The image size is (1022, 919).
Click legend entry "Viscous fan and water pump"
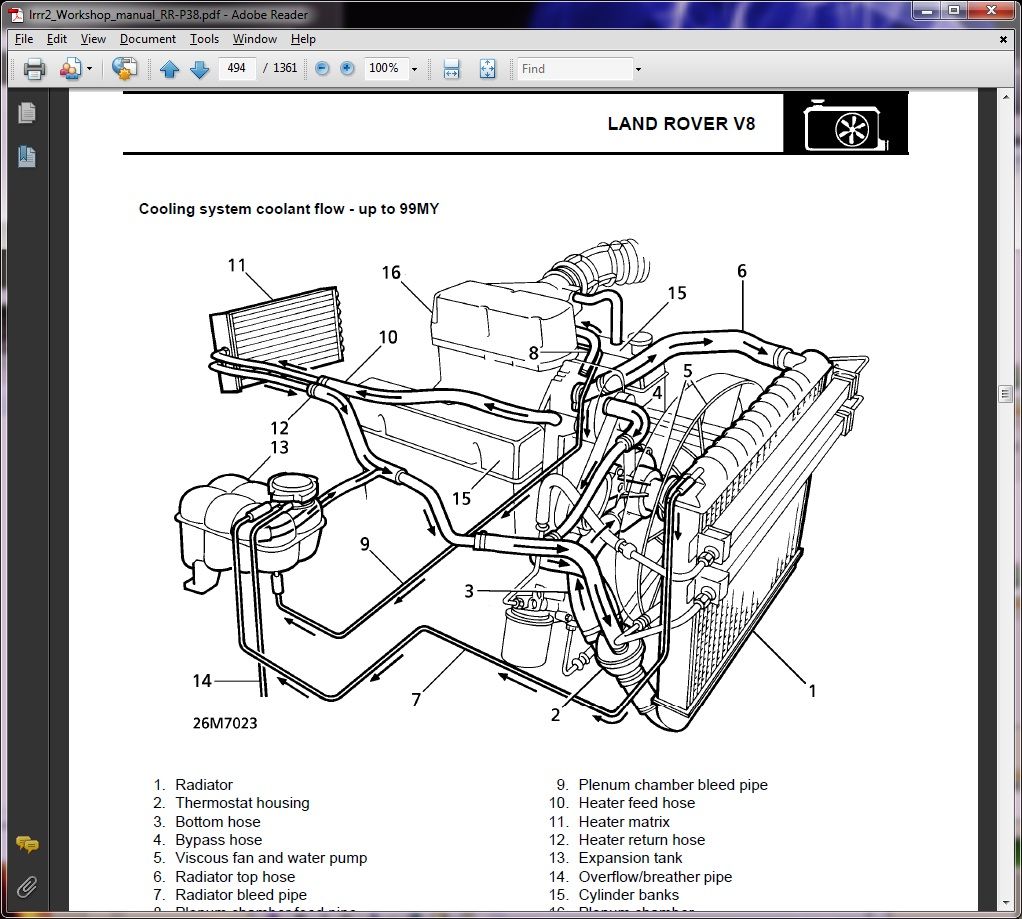[271, 858]
